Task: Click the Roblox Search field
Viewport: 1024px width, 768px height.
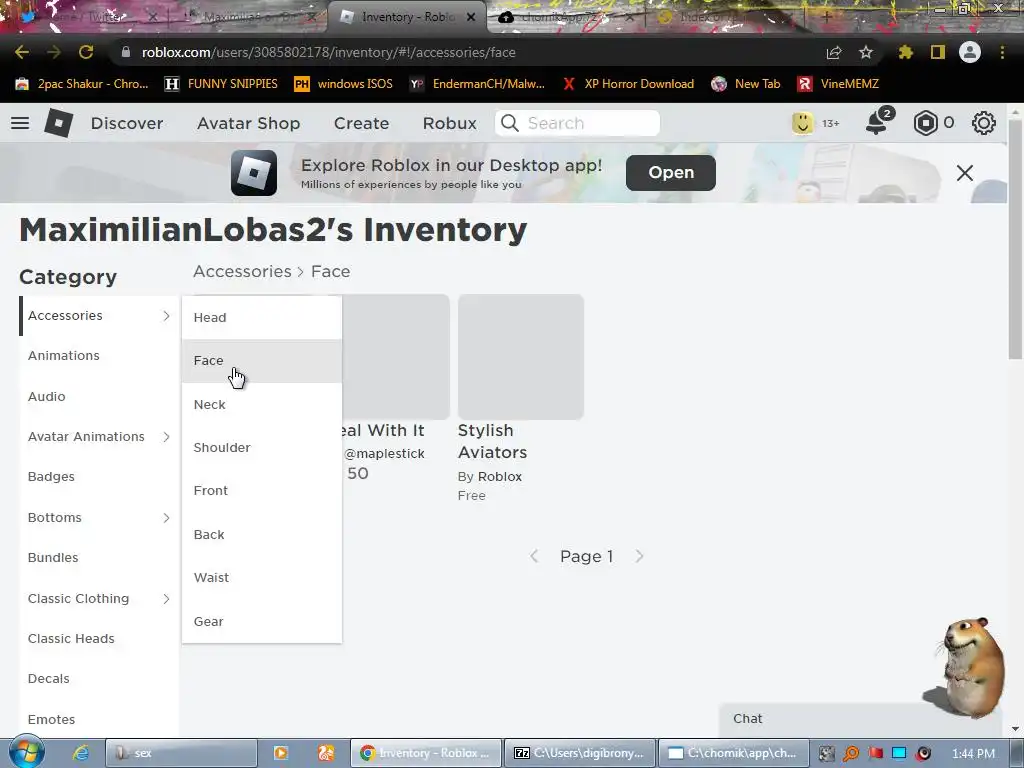Action: tap(577, 123)
